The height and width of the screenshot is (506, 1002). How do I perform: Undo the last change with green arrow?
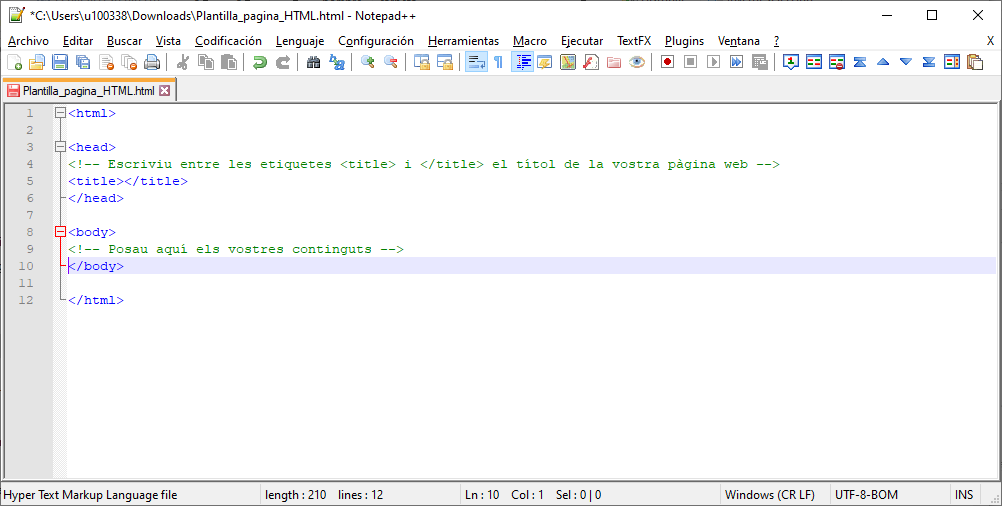point(259,62)
